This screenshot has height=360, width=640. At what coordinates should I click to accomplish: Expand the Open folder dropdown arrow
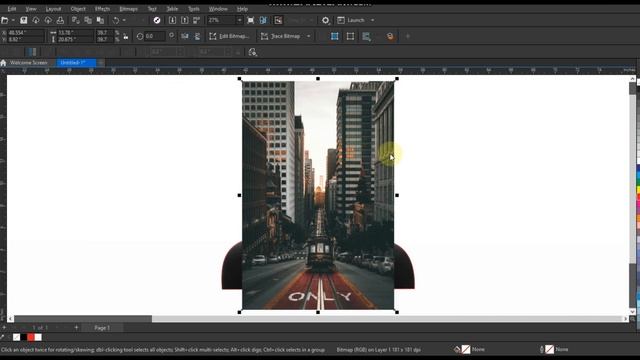click(13, 20)
